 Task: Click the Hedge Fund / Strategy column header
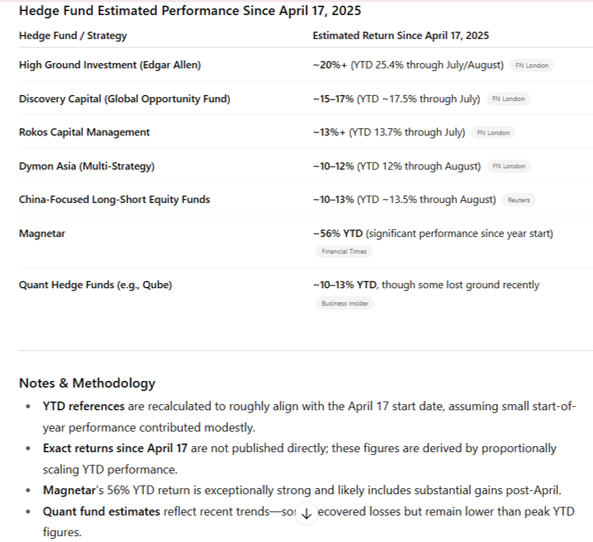73,36
